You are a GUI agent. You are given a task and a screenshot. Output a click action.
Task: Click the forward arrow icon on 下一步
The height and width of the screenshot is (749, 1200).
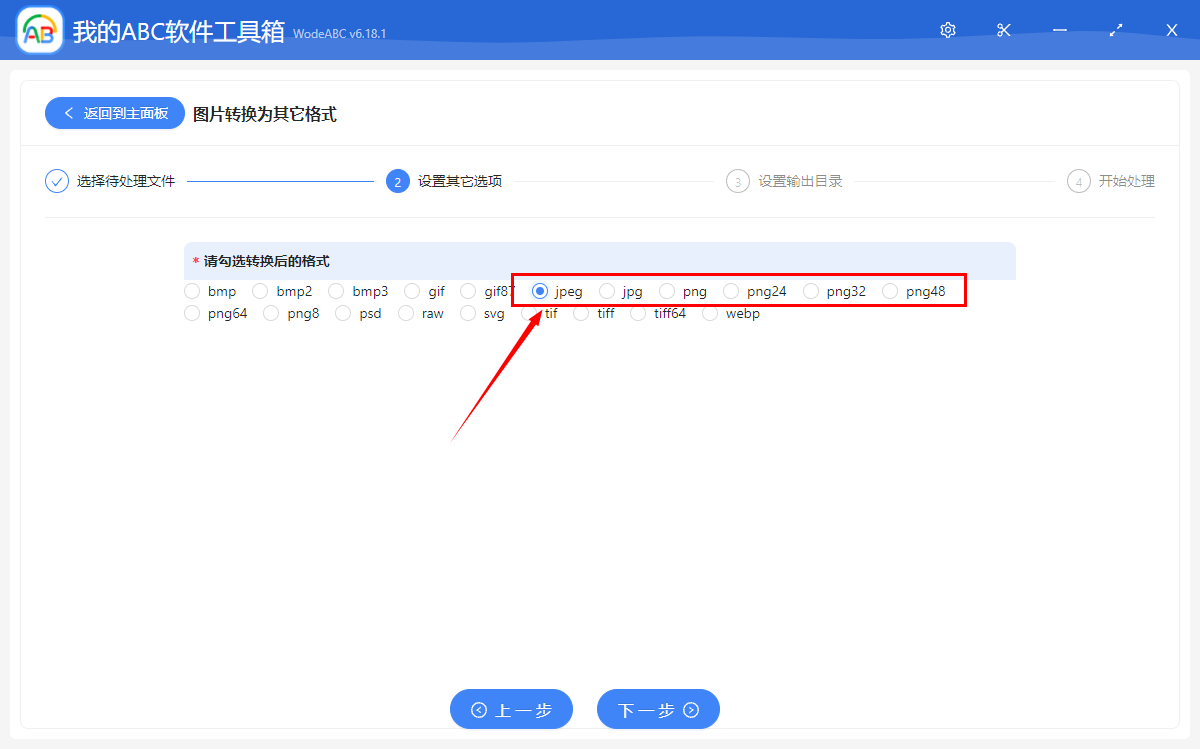click(x=691, y=709)
